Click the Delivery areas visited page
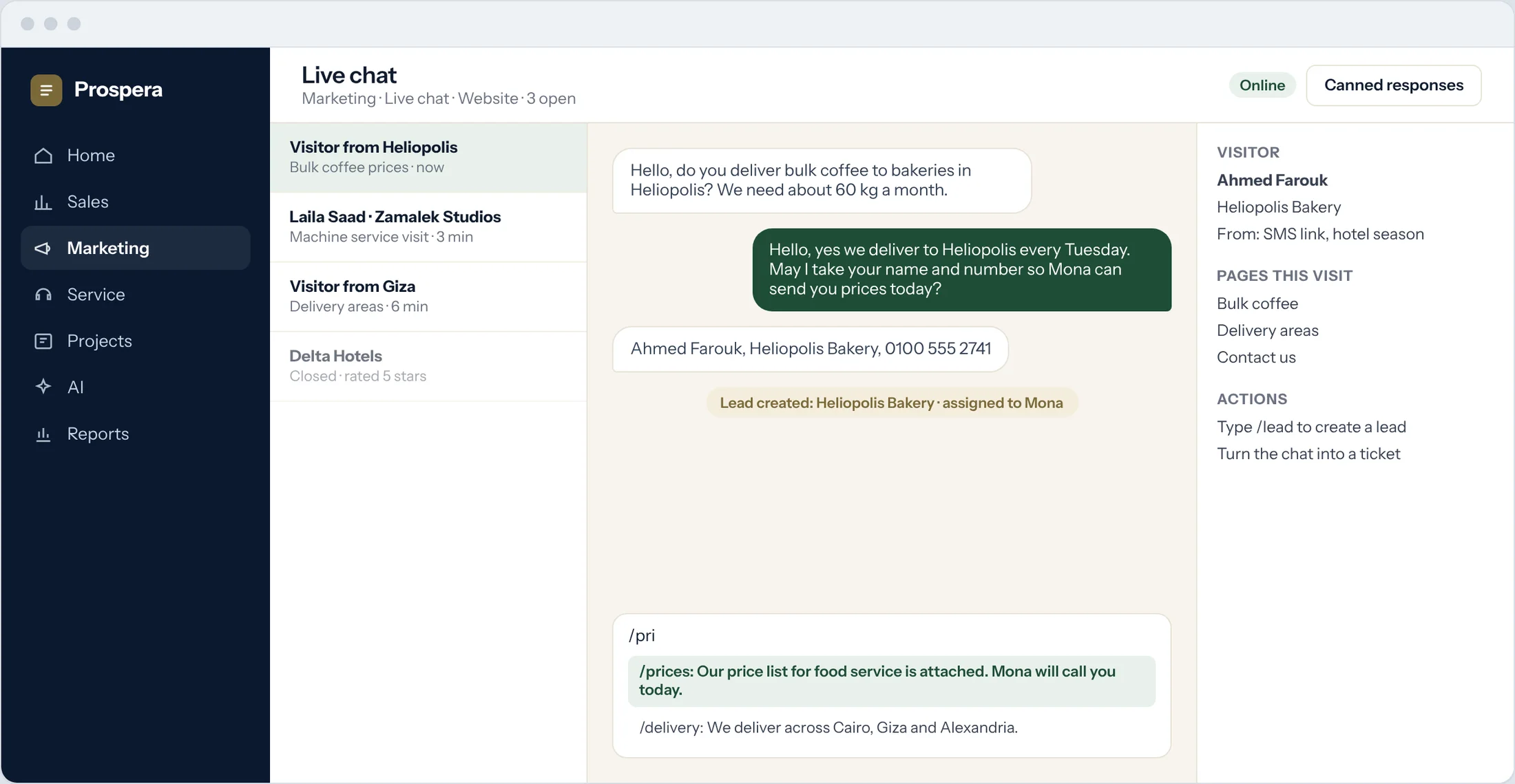Image resolution: width=1515 pixels, height=784 pixels. coord(1267,330)
